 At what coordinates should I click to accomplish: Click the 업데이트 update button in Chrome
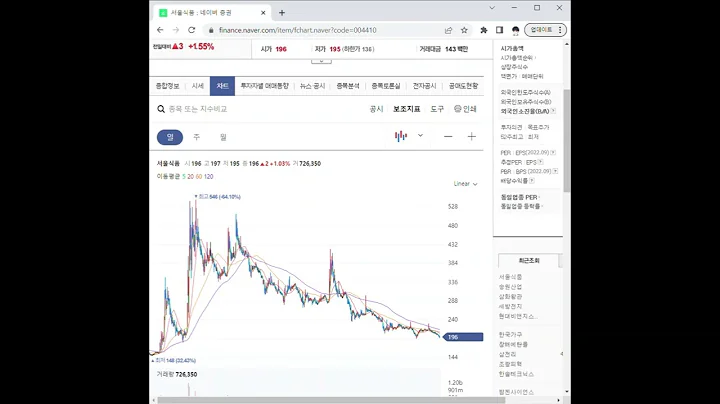point(541,30)
